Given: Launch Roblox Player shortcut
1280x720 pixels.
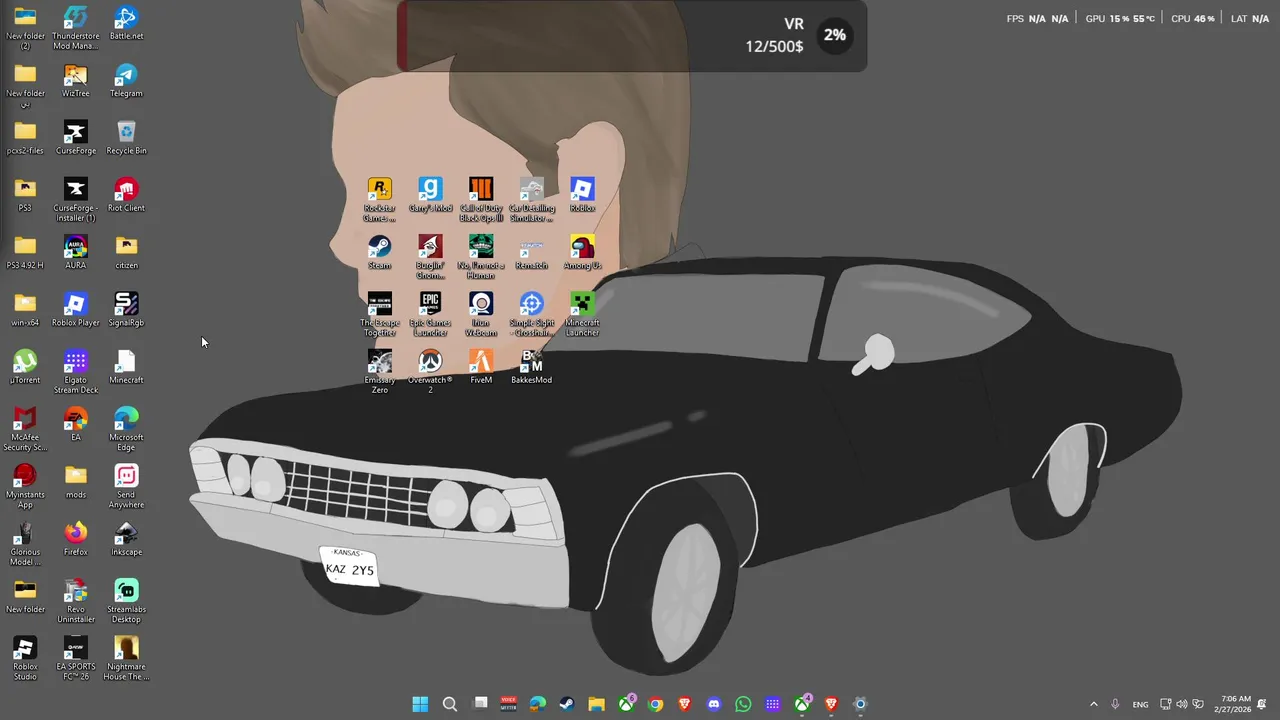Looking at the screenshot, I should pyautogui.click(x=75, y=310).
